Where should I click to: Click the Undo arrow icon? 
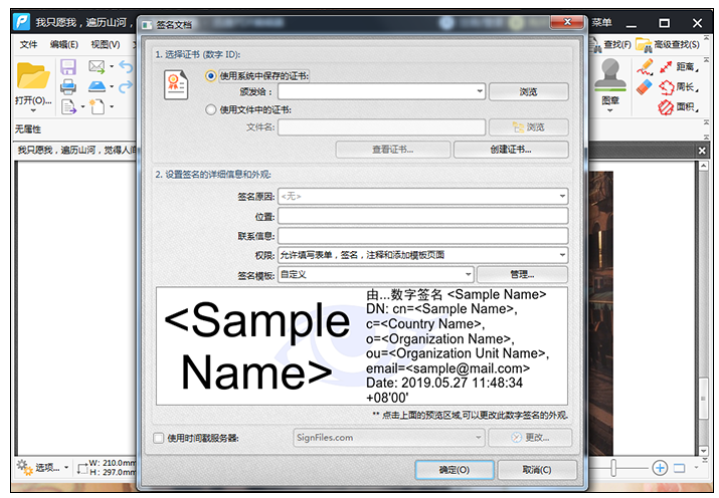(126, 67)
